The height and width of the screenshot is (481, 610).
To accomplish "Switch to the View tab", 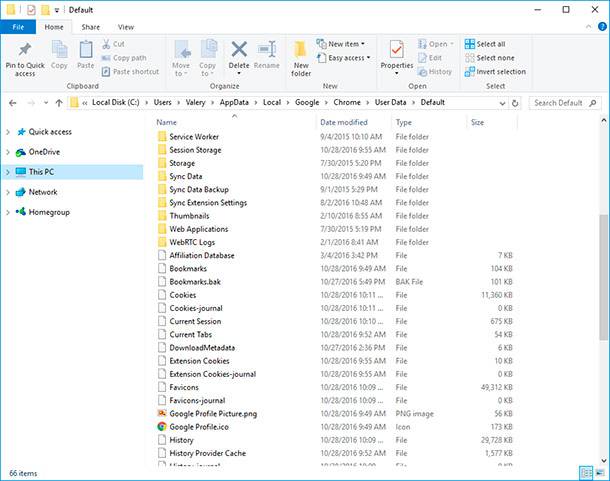I will [126, 27].
